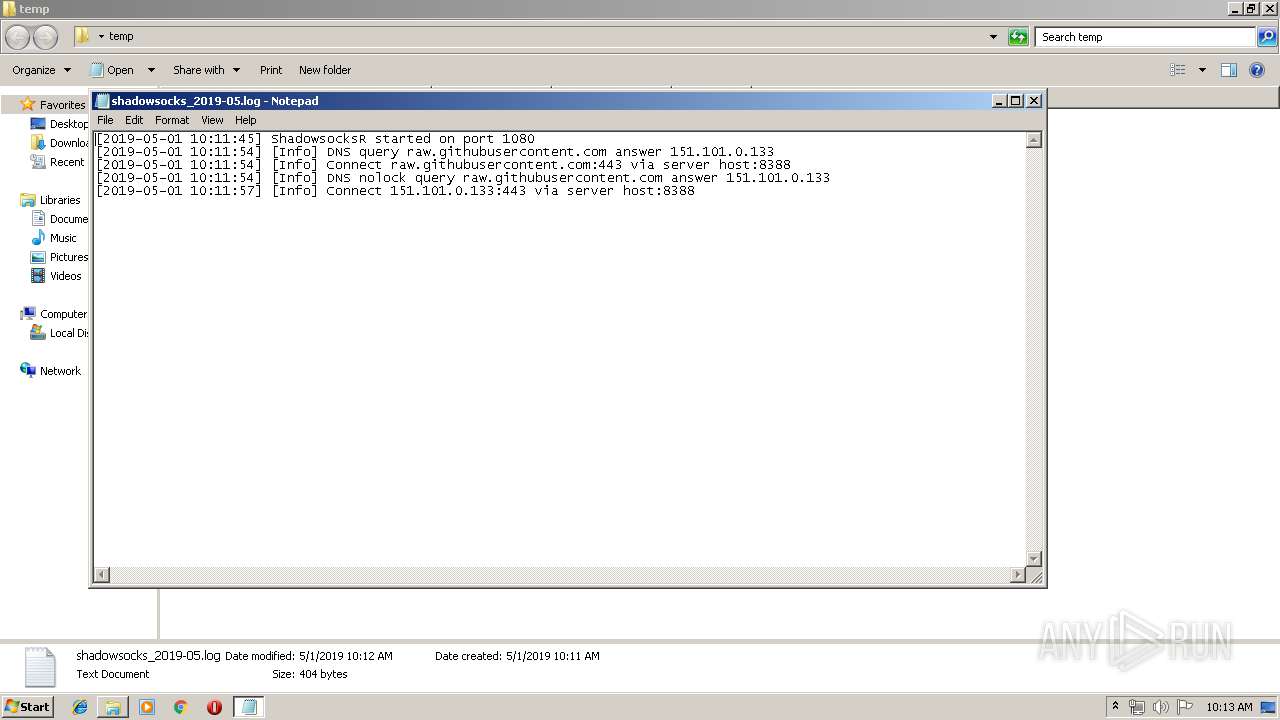Image resolution: width=1280 pixels, height=720 pixels.
Task: Click Notepad horizontal scrollbar right arrow
Action: pos(1018,575)
